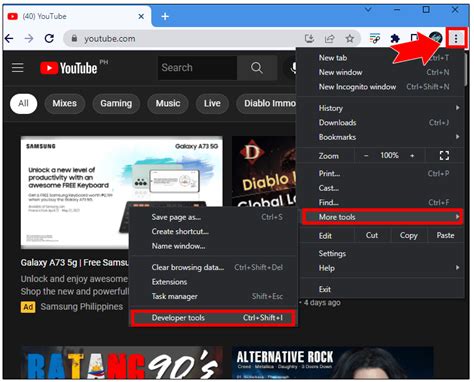Click Paste in the Edit row
The image size is (474, 382).
click(x=445, y=235)
